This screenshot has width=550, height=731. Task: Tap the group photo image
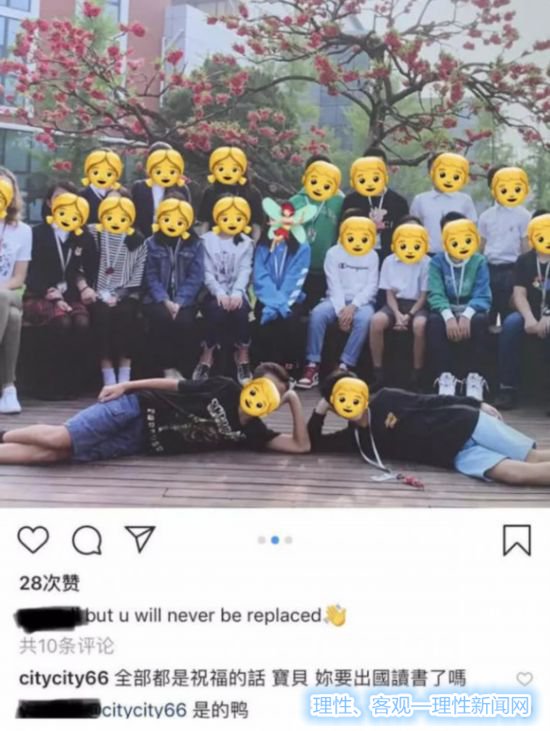275,253
